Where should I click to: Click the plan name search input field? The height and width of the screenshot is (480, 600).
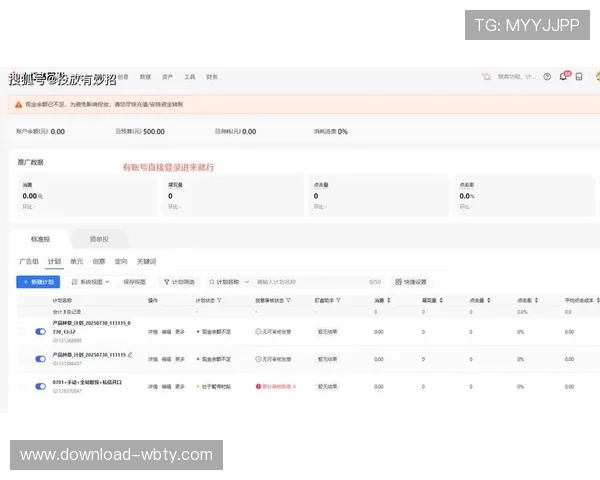(319, 282)
